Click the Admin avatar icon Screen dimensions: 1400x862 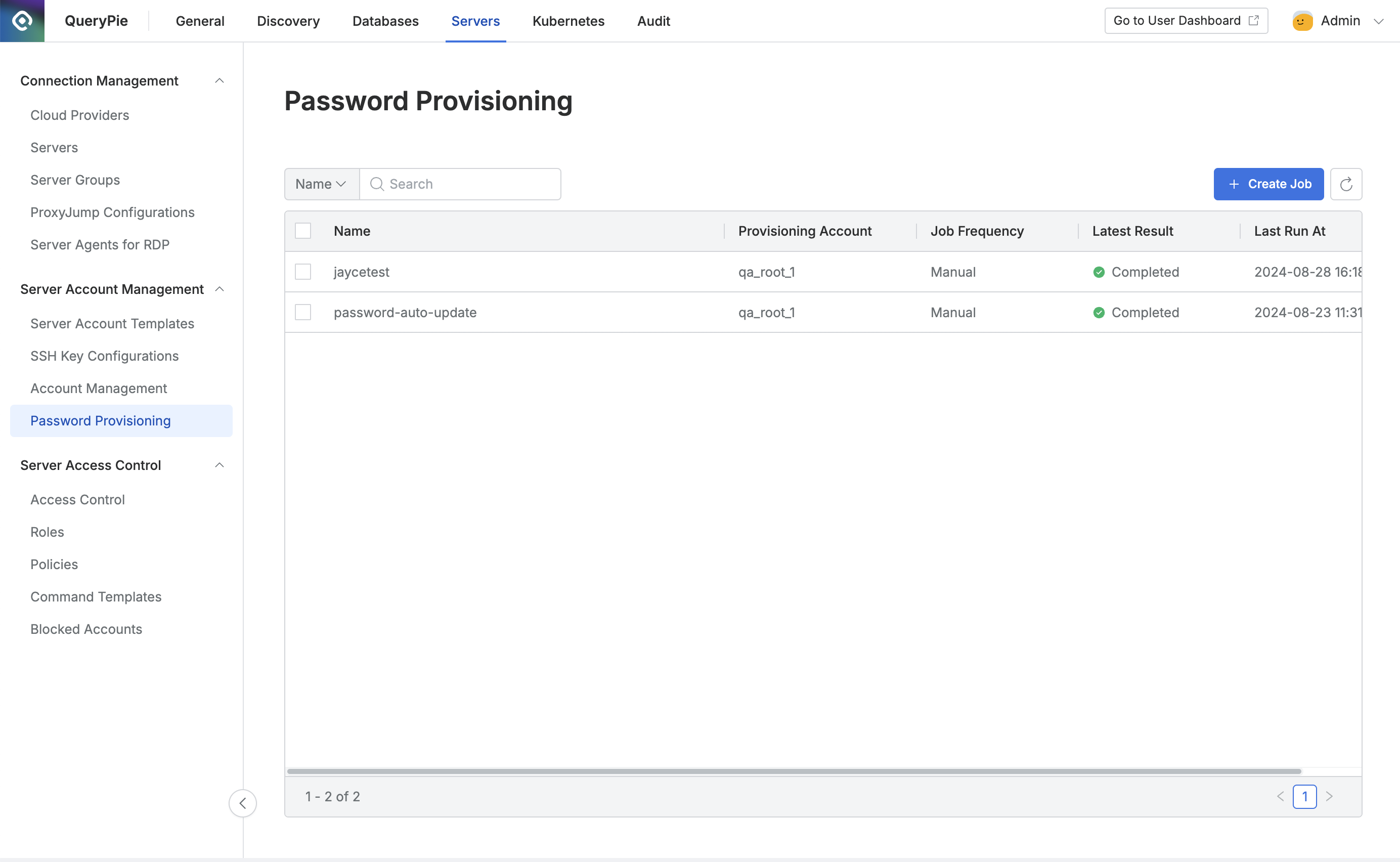pyautogui.click(x=1302, y=21)
